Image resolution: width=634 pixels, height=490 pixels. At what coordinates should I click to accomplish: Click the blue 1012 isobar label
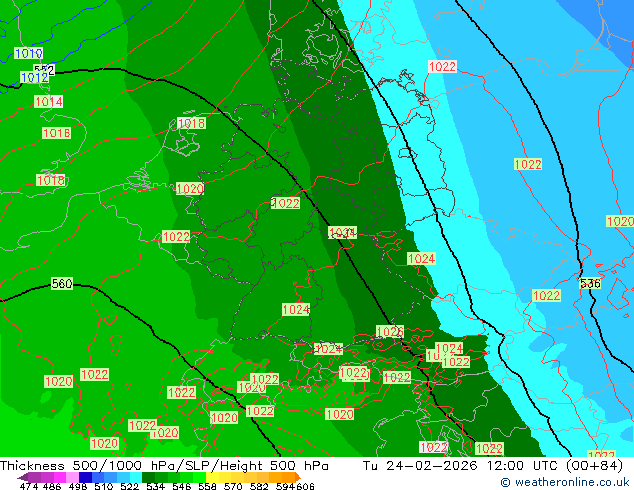tap(34, 77)
